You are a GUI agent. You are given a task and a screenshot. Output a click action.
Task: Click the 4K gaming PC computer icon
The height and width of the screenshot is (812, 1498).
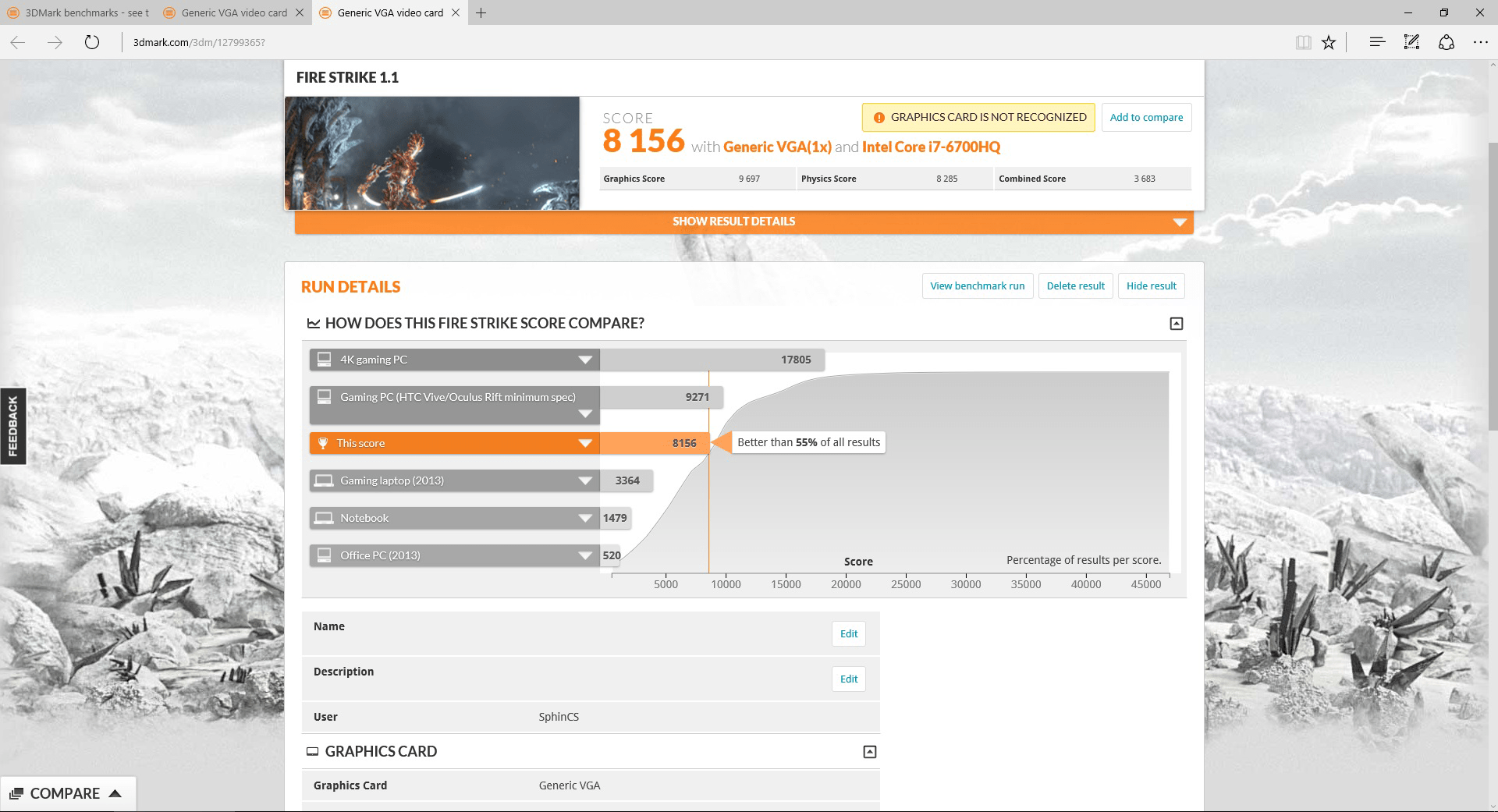tap(324, 360)
